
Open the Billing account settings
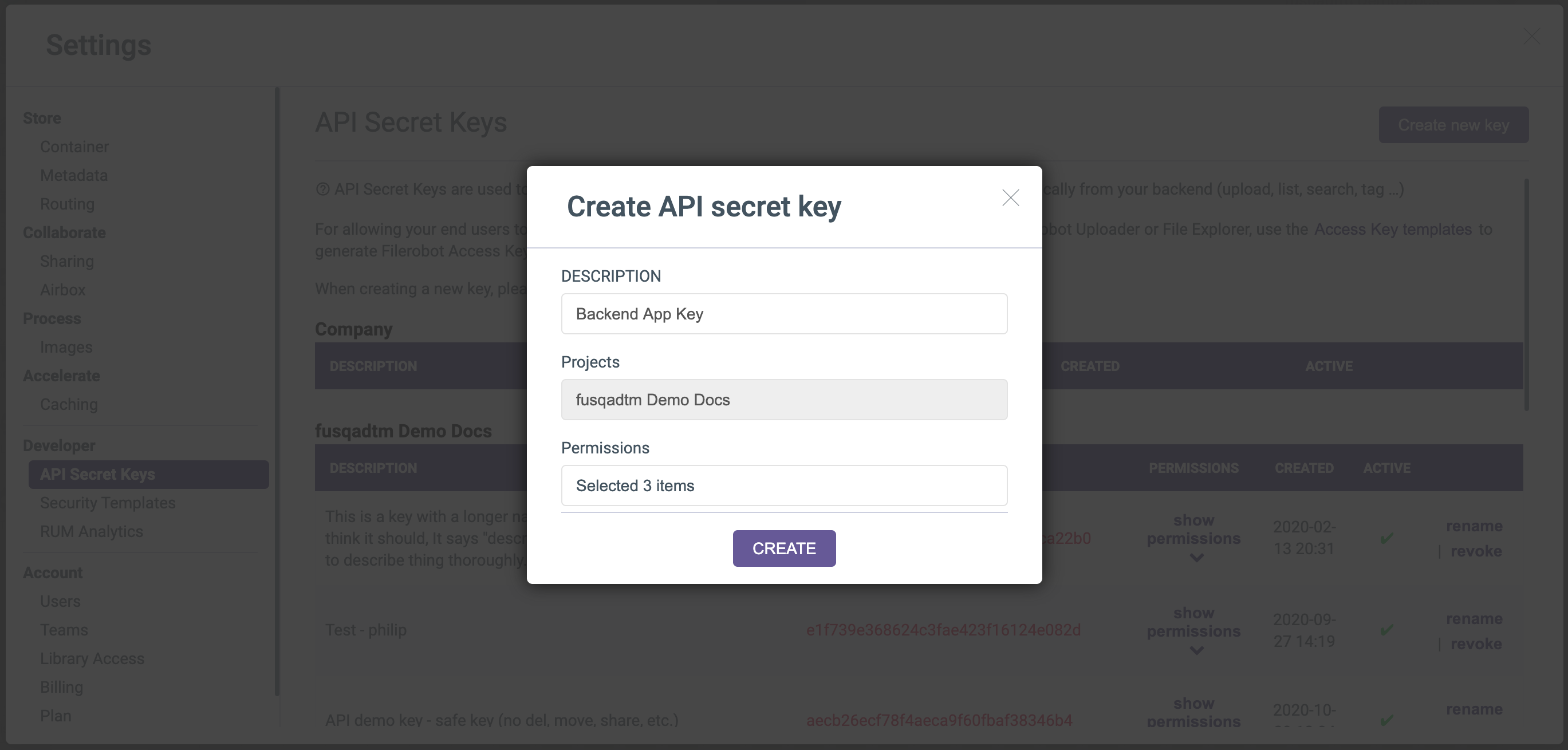click(x=61, y=687)
